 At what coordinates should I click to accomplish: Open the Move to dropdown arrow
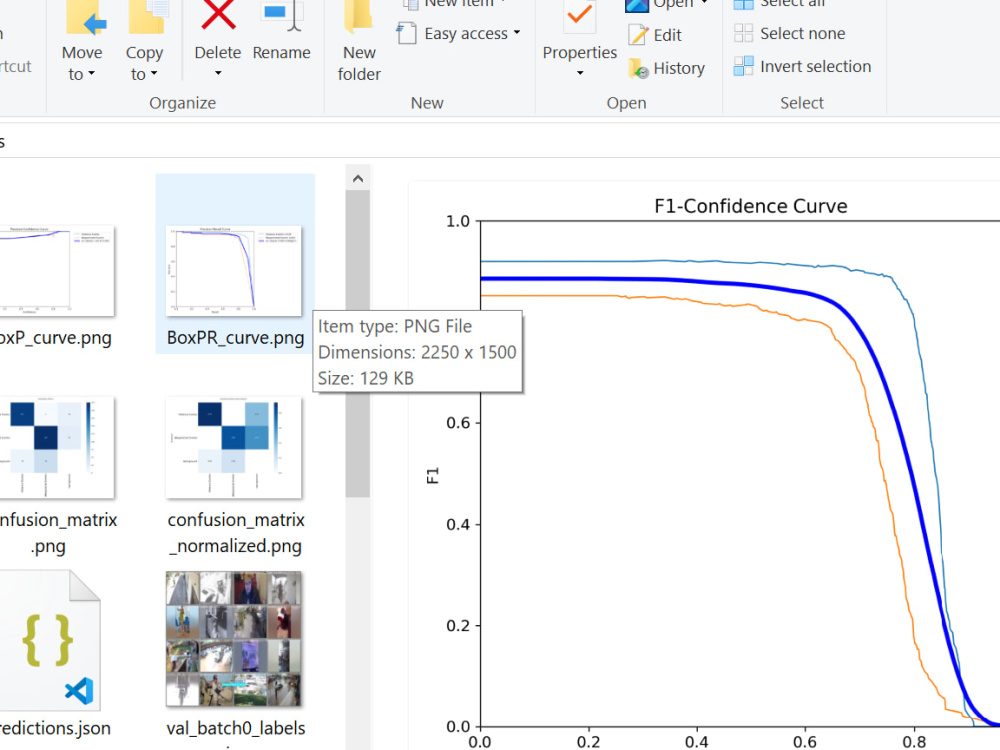coord(92,74)
